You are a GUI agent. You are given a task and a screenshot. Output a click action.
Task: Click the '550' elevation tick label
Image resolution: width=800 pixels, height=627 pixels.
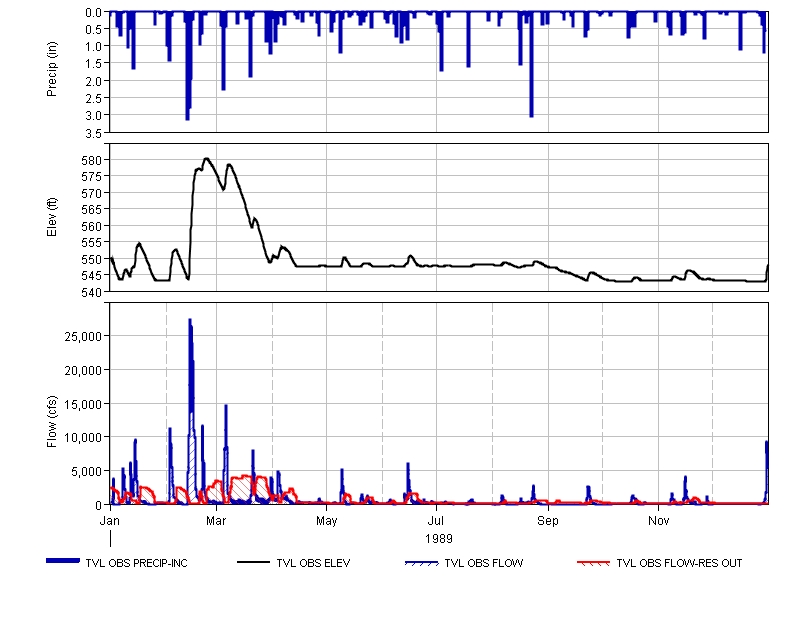pos(92,259)
